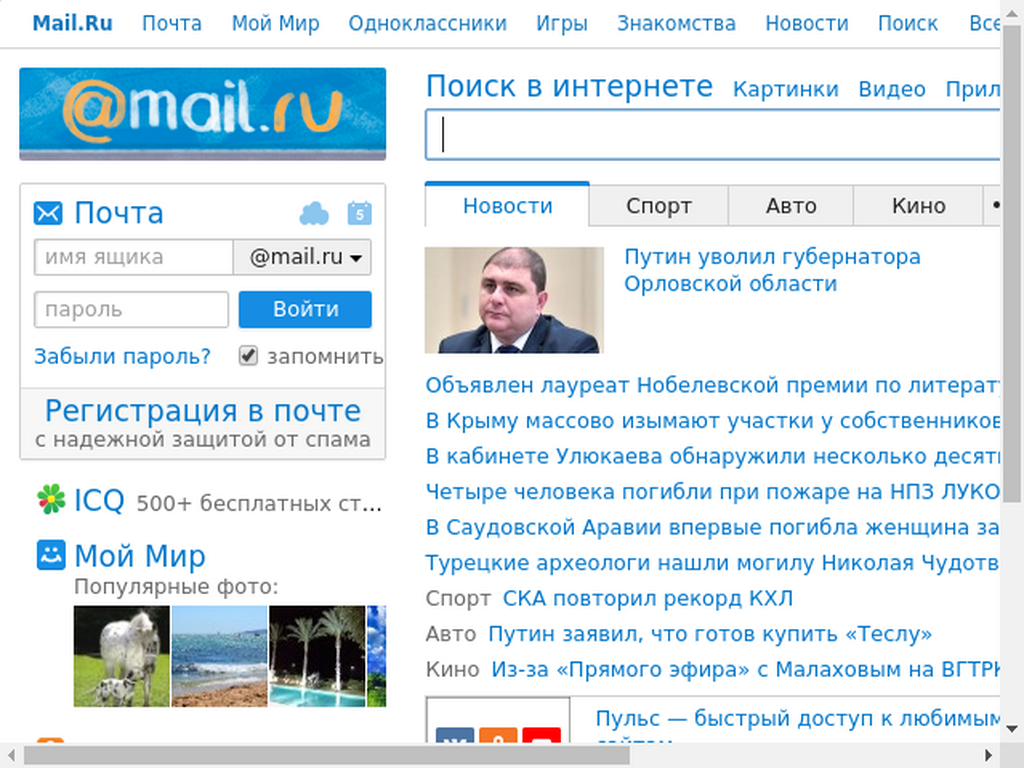Click the ICQ flower icon
Screen dimensions: 1024x768
click(51, 500)
